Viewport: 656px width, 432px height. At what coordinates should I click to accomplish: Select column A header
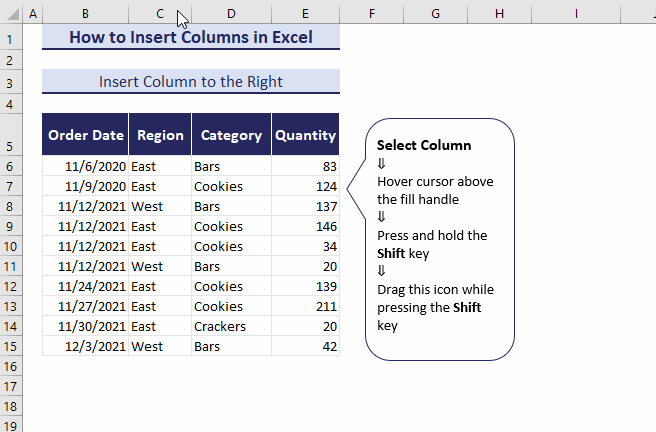pos(33,14)
